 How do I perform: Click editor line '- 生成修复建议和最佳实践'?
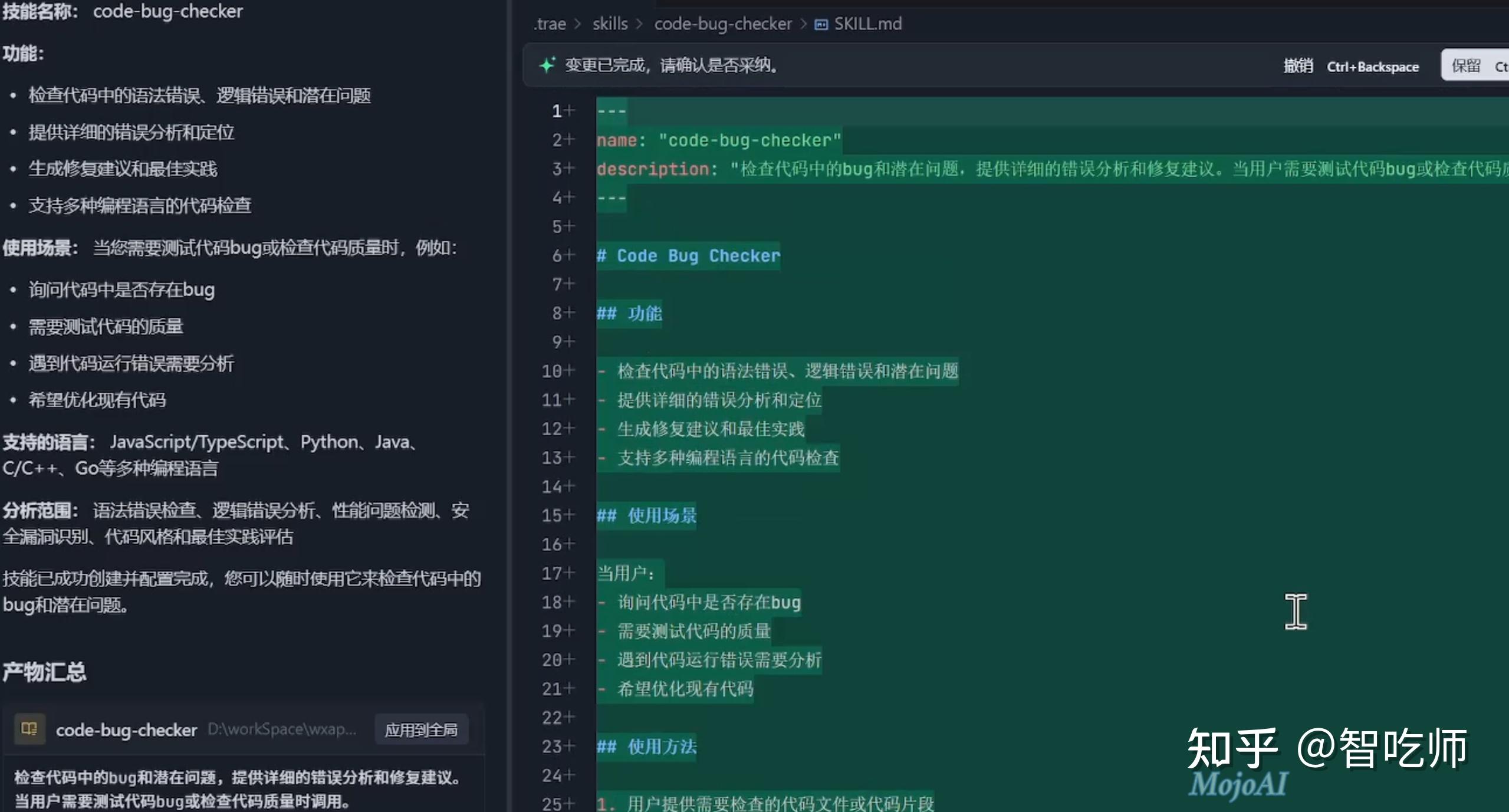click(701, 429)
